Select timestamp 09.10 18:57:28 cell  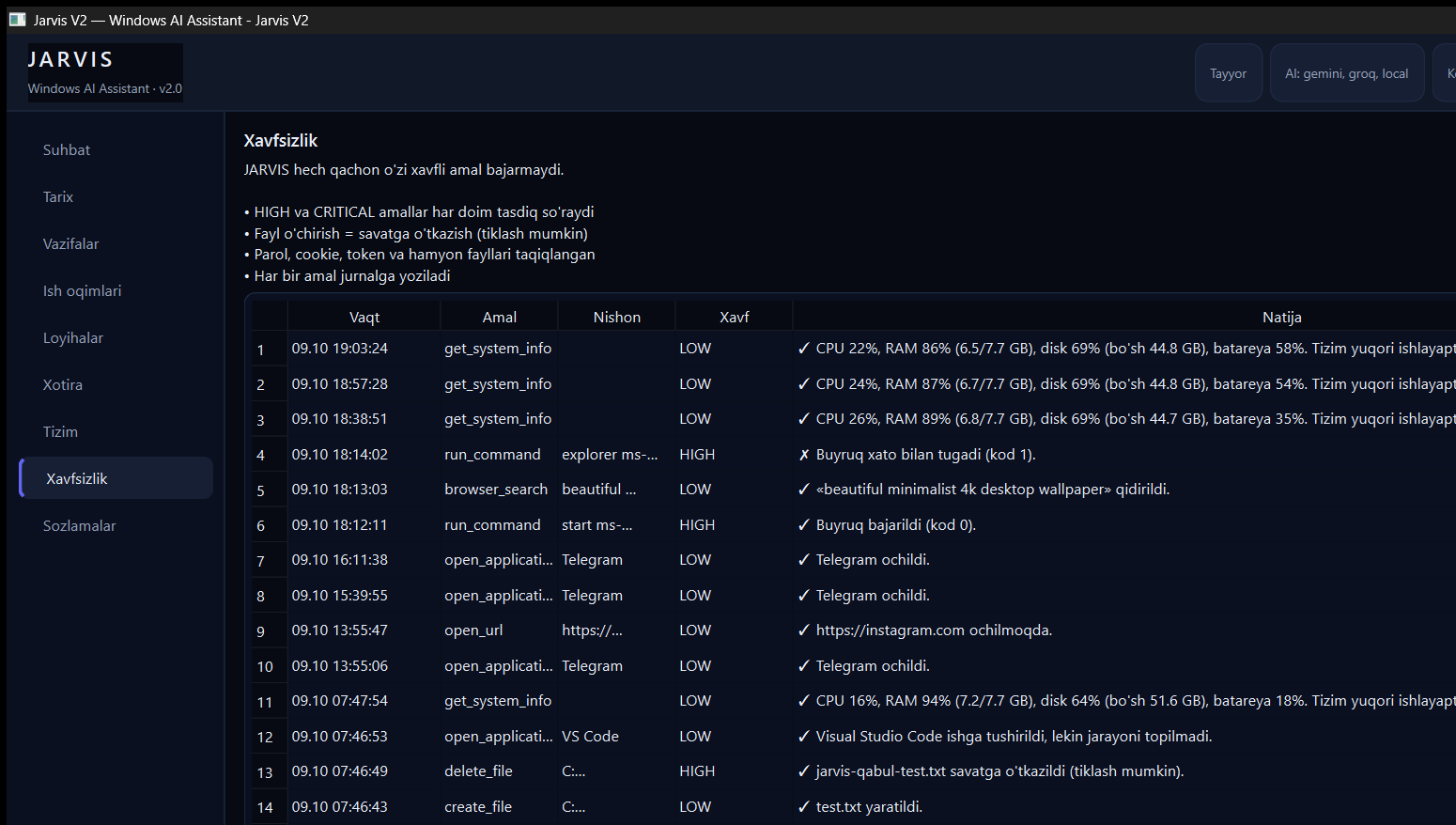[340, 384]
